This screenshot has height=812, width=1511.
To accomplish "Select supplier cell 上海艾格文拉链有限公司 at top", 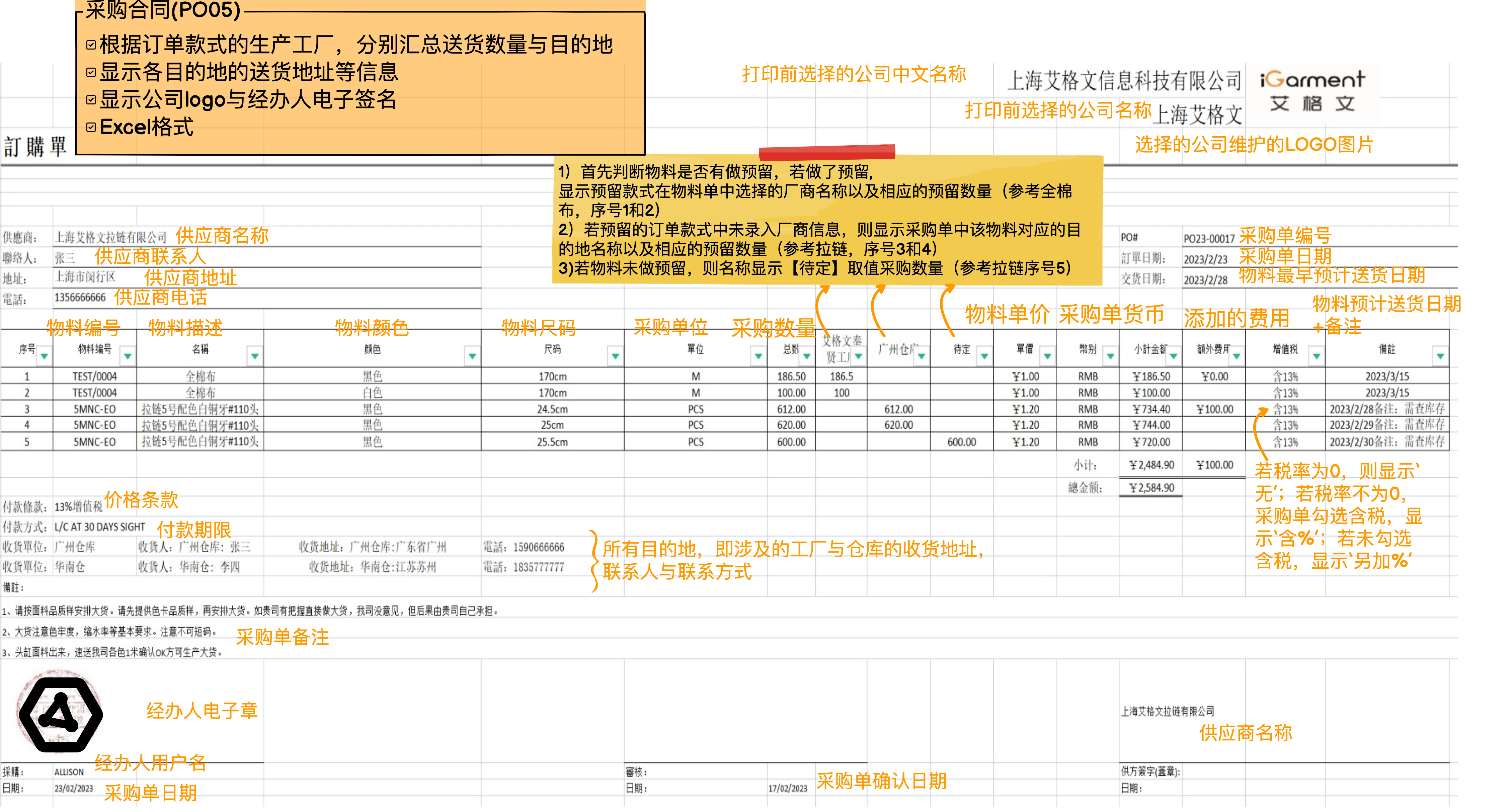I will click(111, 238).
